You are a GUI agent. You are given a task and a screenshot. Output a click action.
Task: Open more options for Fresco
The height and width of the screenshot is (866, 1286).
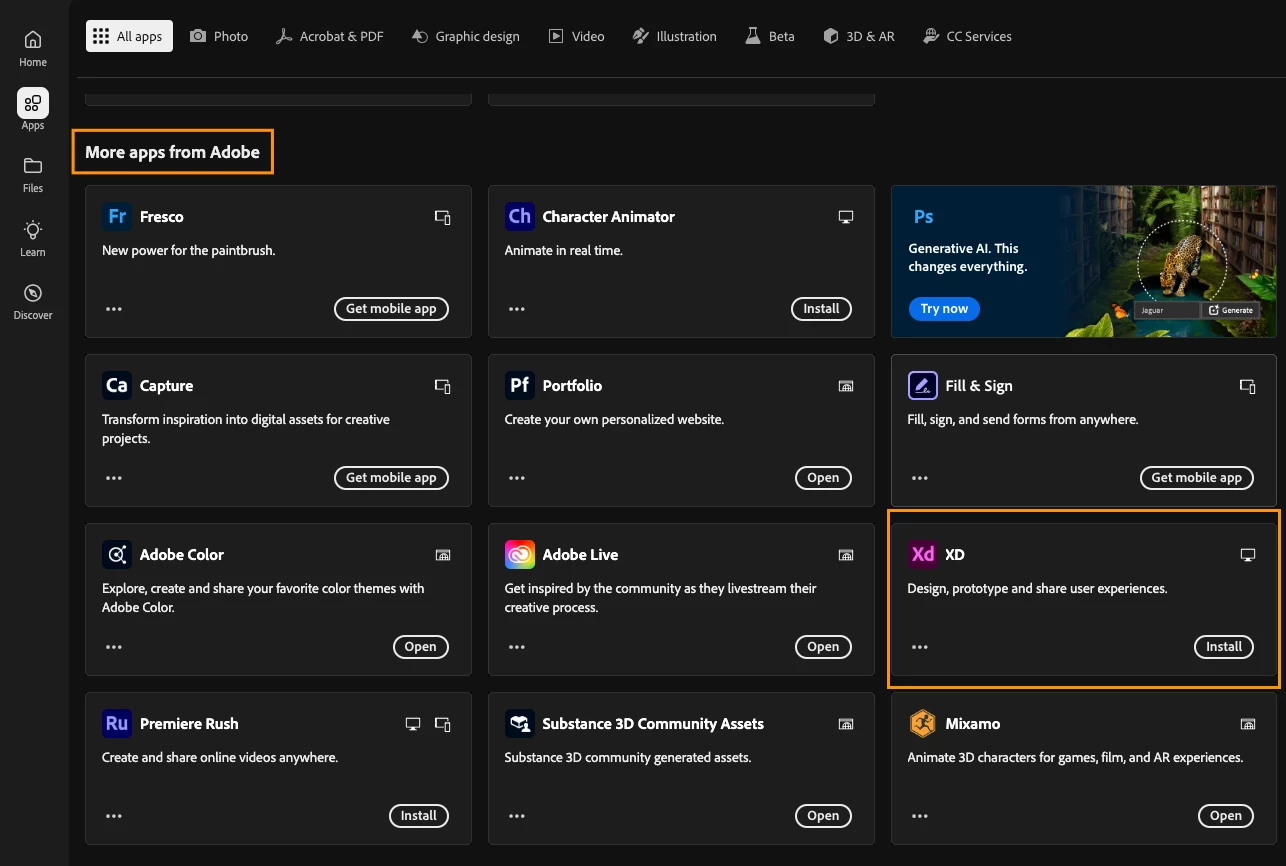114,309
